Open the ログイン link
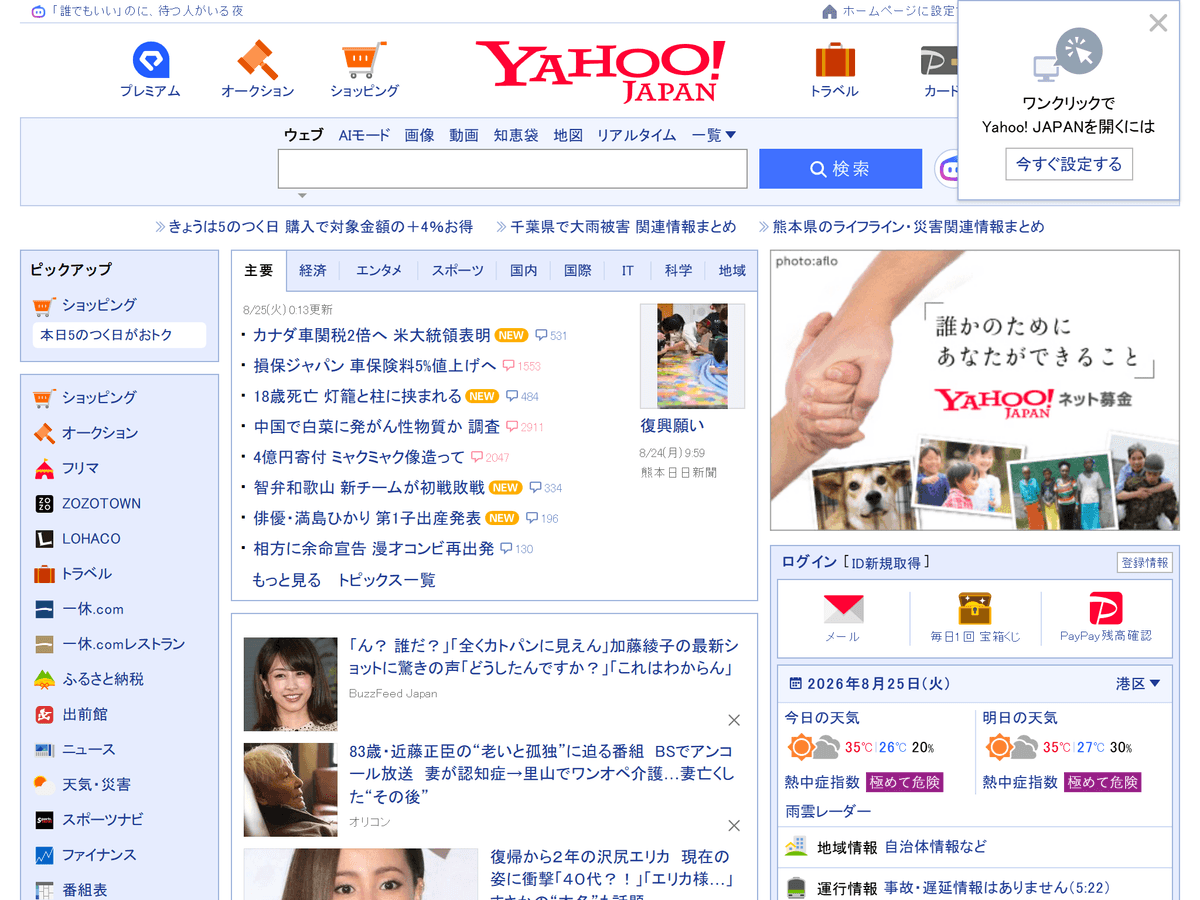Screen dimensions: 1200x900 click(x=809, y=562)
